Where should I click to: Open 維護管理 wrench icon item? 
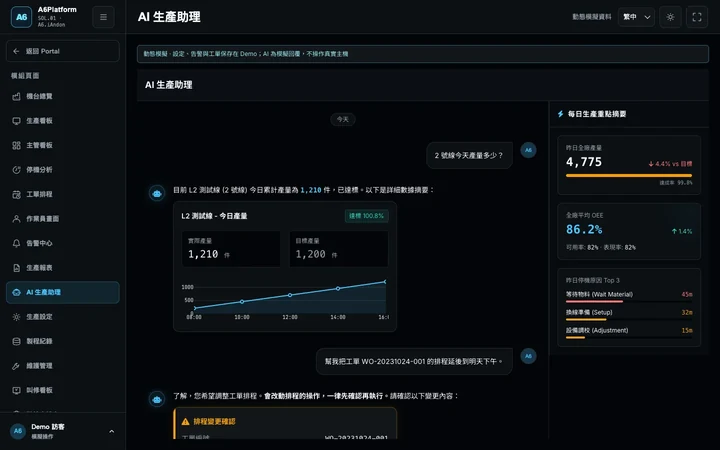point(62,366)
